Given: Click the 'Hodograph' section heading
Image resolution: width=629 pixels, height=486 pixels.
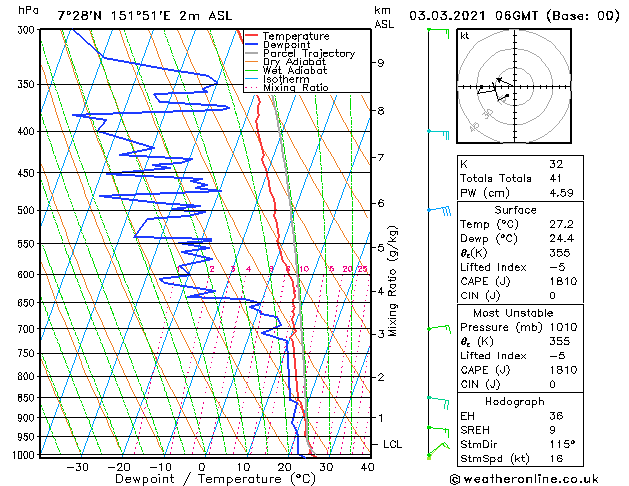Looking at the screenshot, I should tap(515, 402).
